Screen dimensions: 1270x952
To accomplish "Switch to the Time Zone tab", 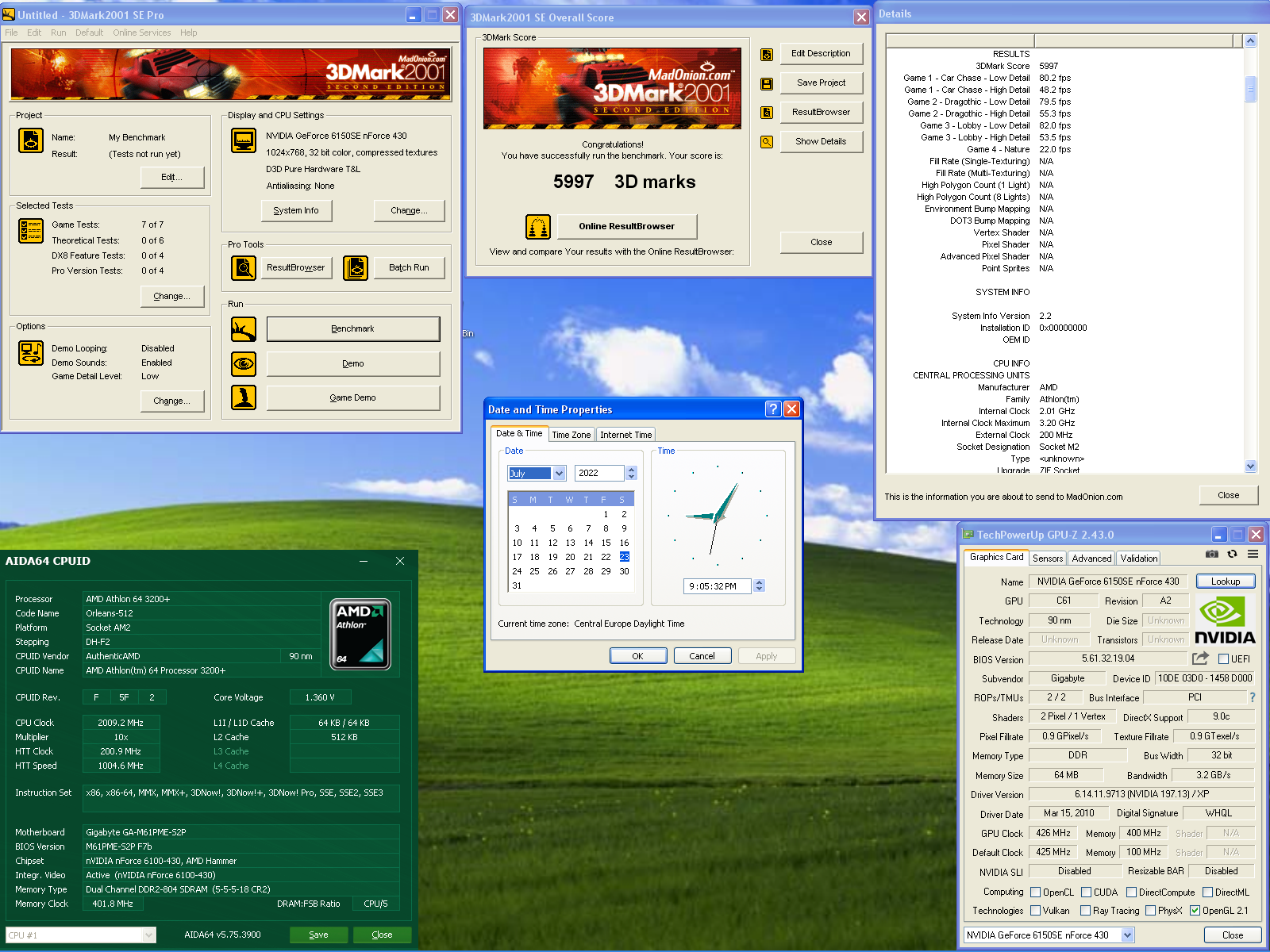I will pos(571,435).
